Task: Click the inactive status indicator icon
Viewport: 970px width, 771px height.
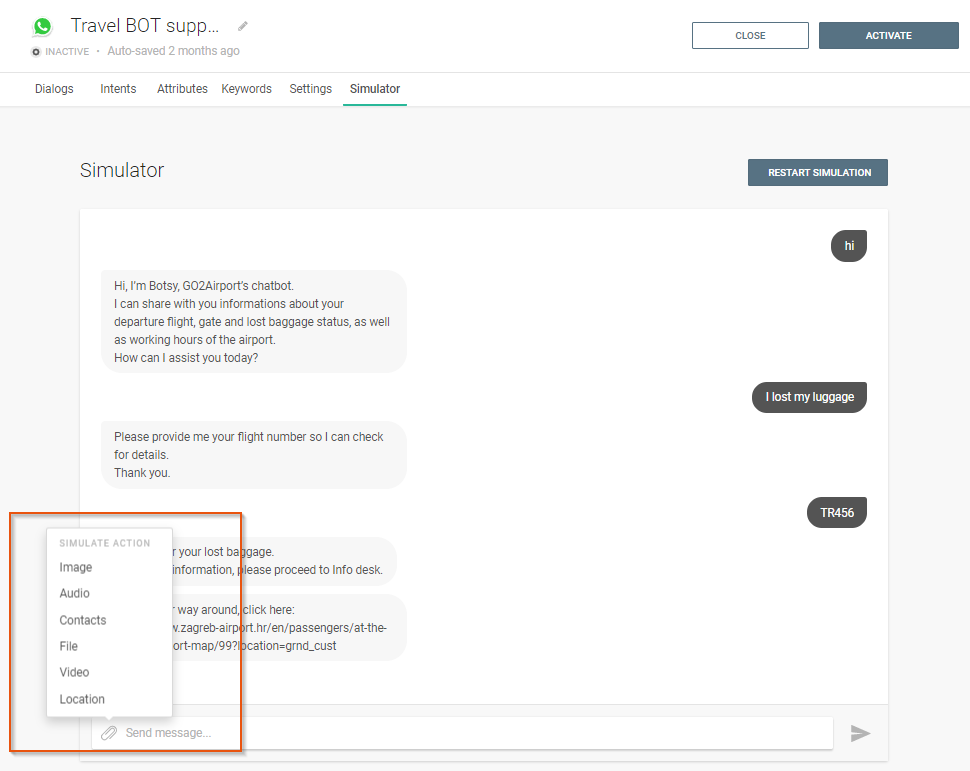Action: pyautogui.click(x=37, y=51)
